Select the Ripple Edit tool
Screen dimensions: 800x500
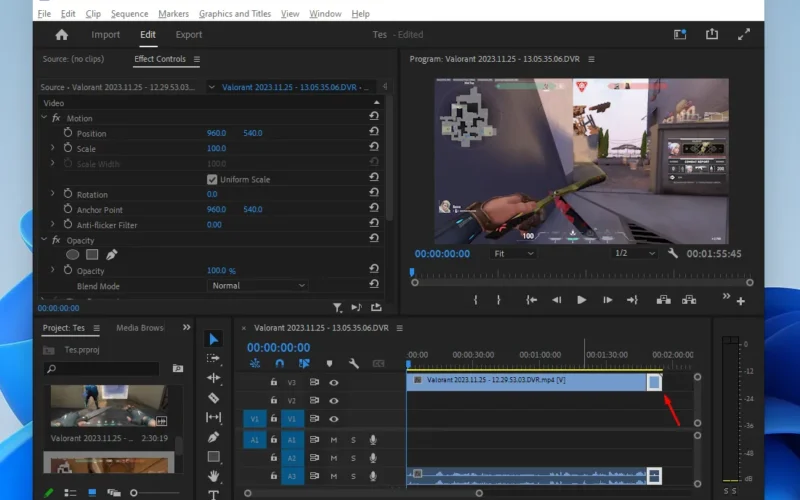pyautogui.click(x=214, y=378)
